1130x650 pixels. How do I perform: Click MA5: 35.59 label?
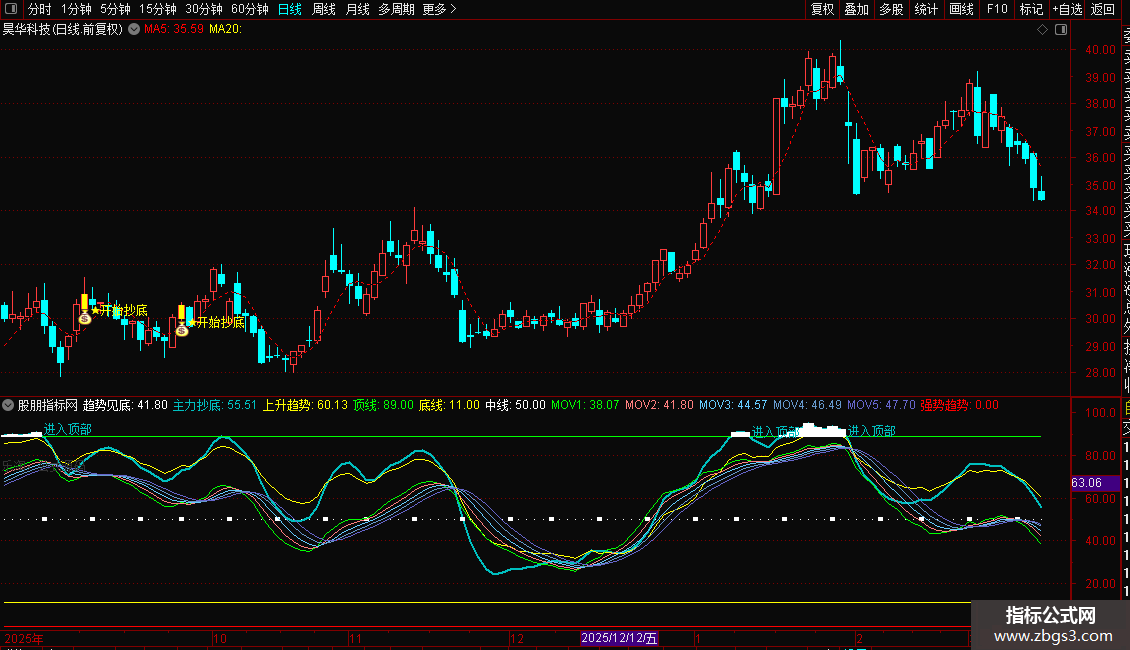click(174, 30)
